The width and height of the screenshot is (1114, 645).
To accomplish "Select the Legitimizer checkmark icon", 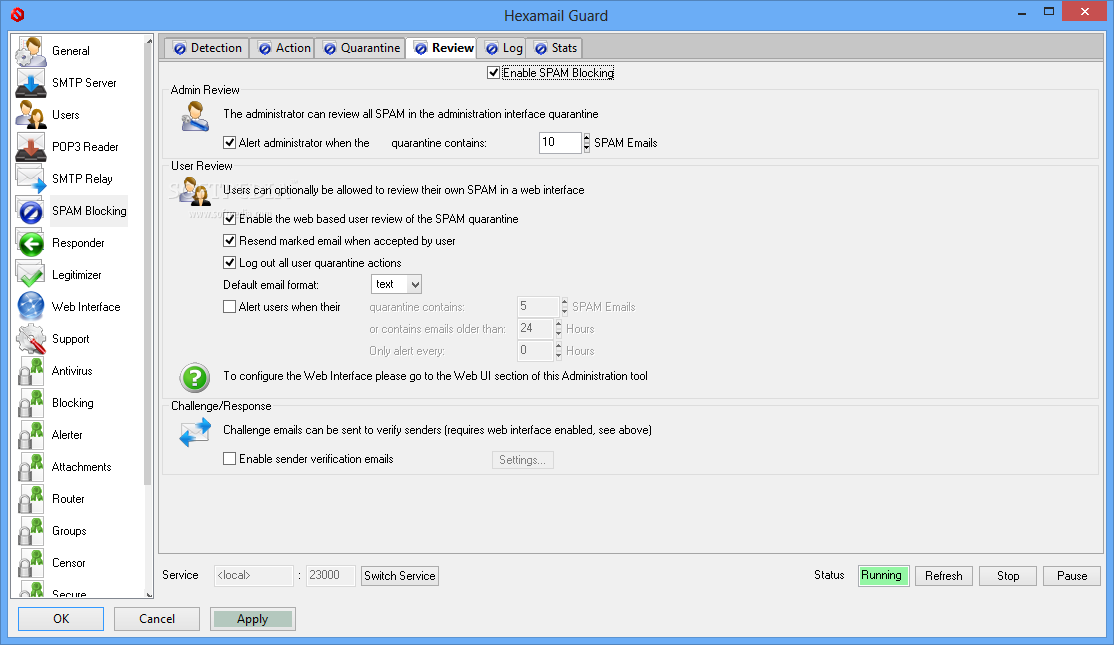I will tap(31, 275).
